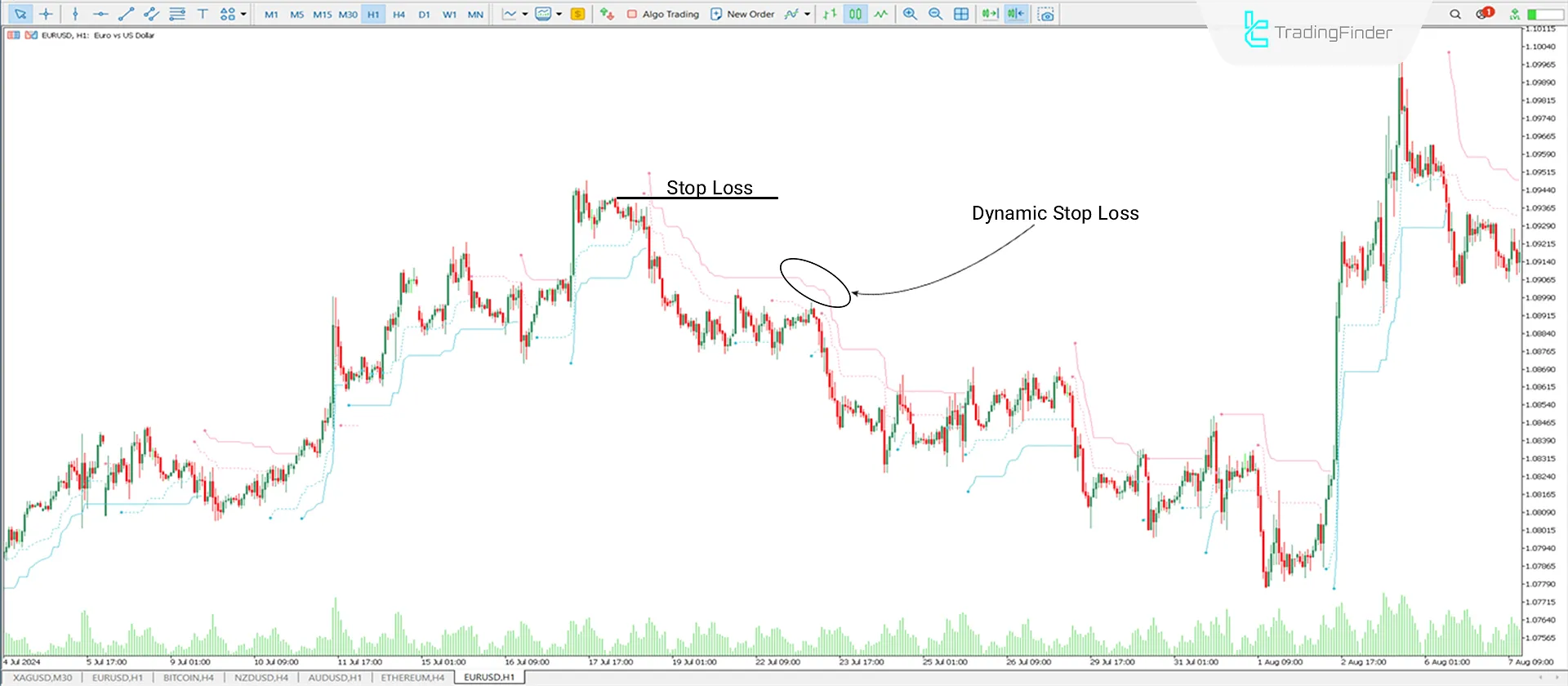Viewport: 1568px width, 686px height.
Task: Switch to M1 timeframe
Action: point(271,15)
